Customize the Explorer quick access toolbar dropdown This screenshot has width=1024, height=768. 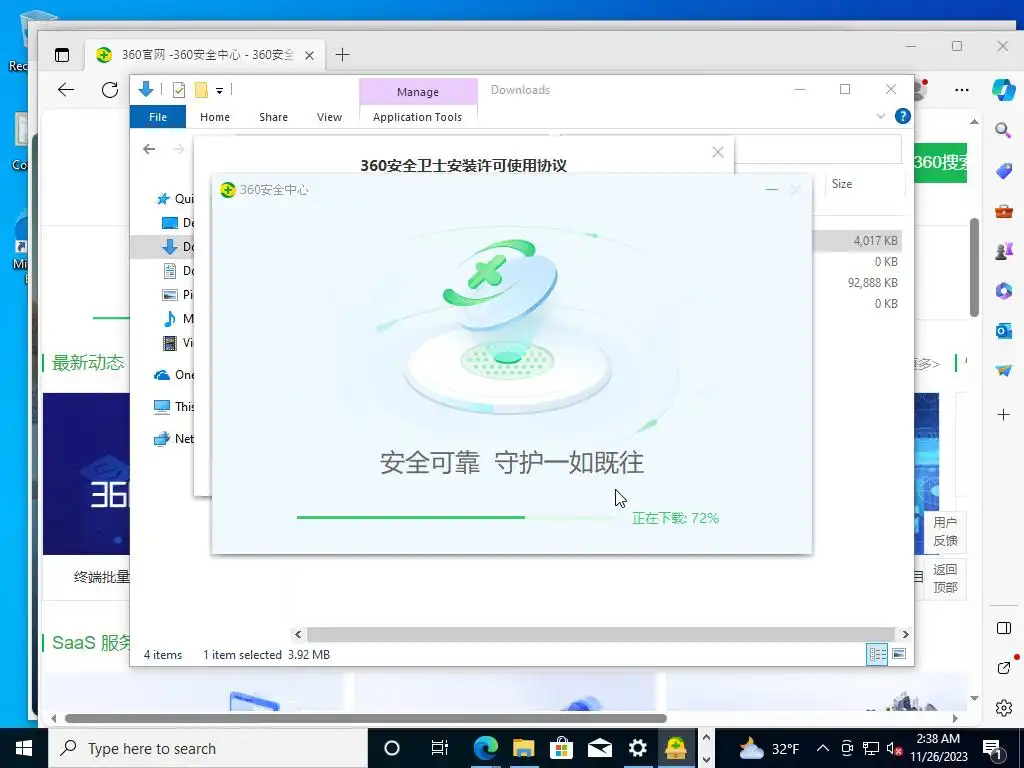[x=219, y=91]
